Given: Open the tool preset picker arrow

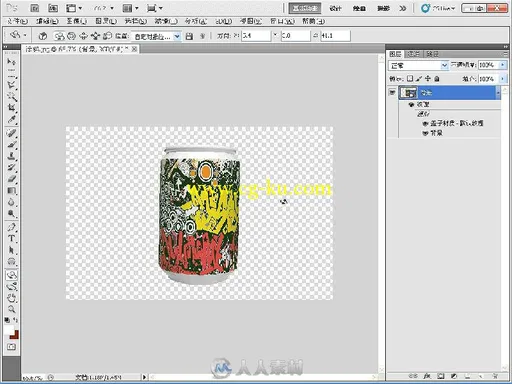Looking at the screenshot, I should (25, 35).
